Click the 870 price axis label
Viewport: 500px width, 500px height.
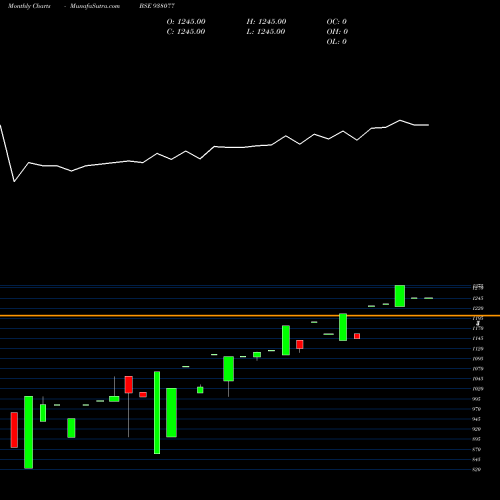pyautogui.click(x=476, y=449)
